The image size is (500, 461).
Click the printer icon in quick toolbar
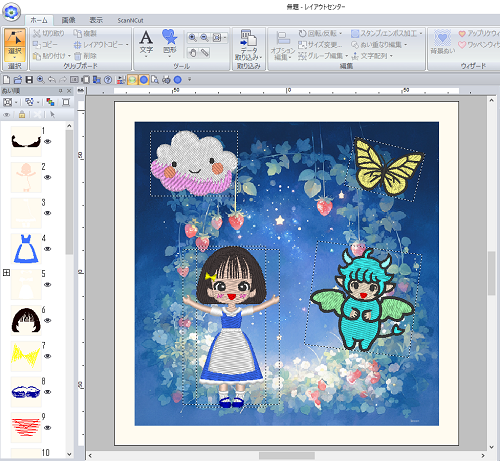[x=166, y=79]
